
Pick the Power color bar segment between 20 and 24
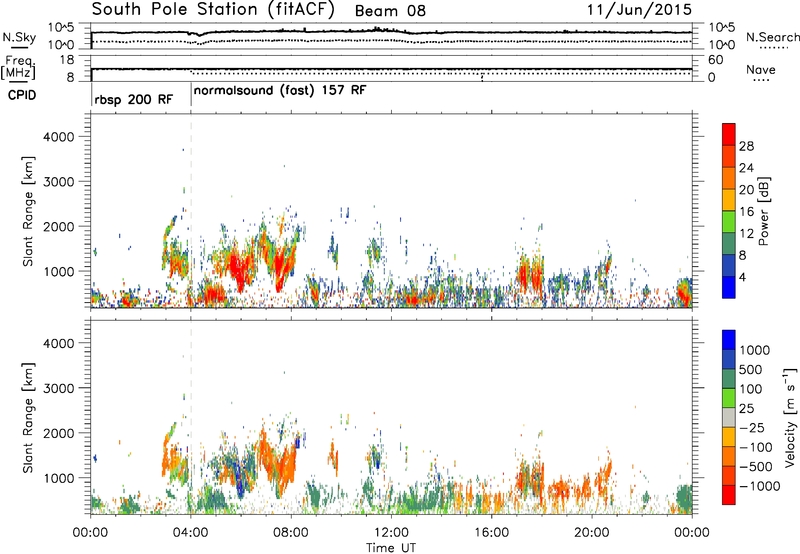729,179
